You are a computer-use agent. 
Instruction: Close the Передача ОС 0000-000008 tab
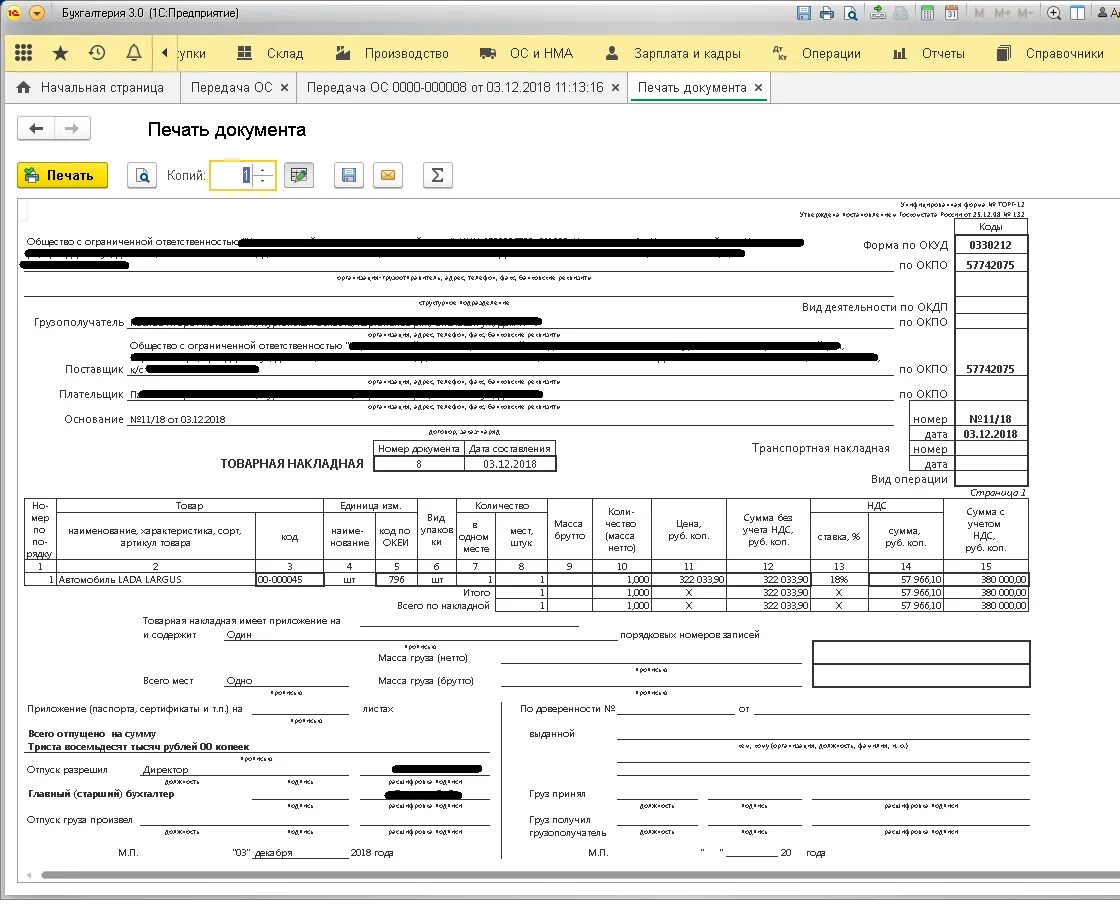tap(615, 87)
